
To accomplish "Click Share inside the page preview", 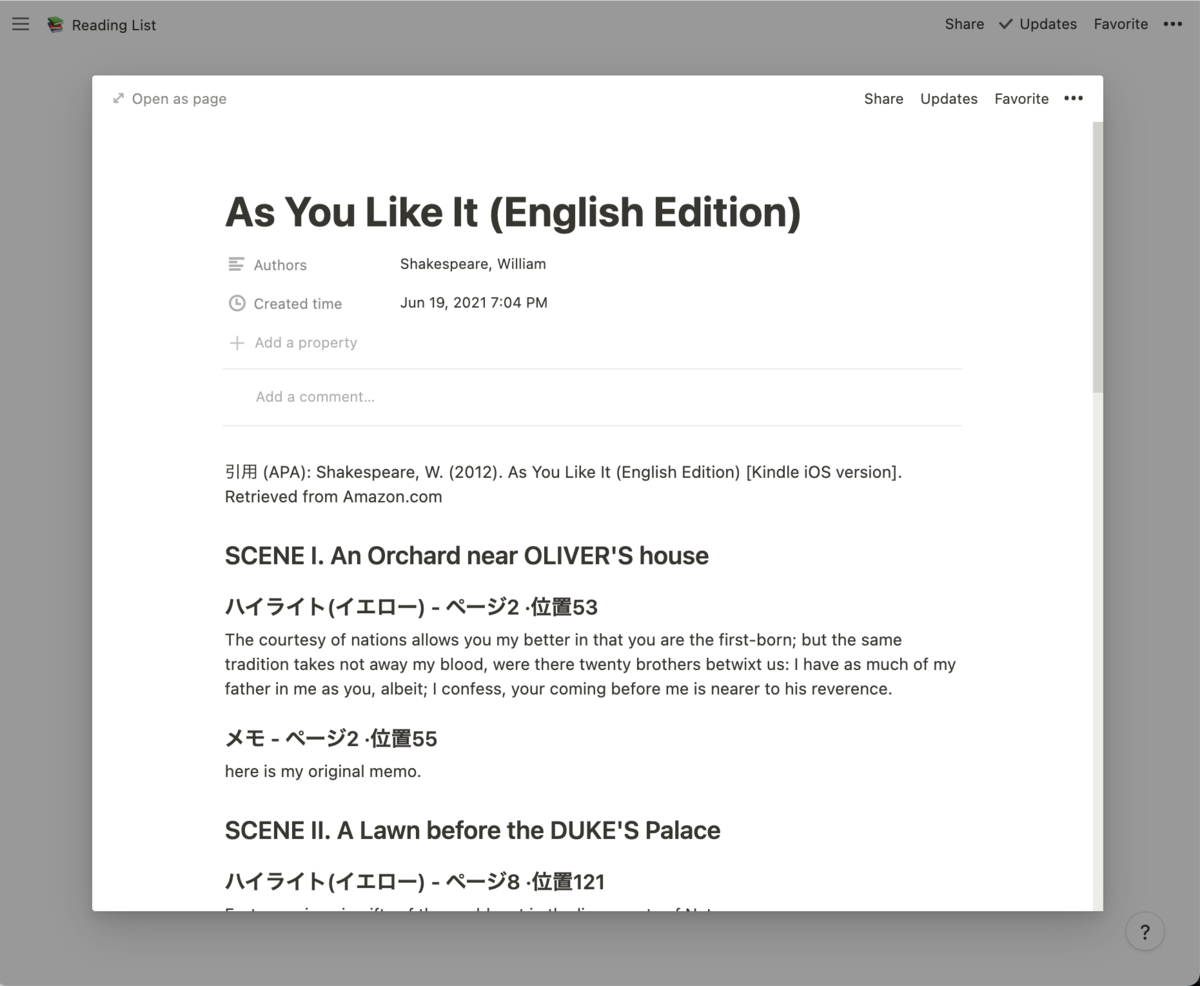I will [x=883, y=98].
